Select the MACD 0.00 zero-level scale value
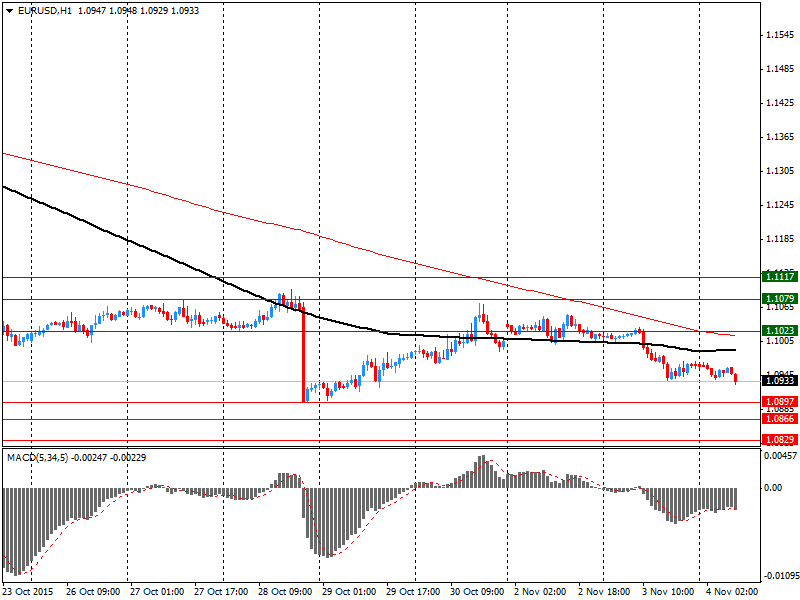 coord(773,488)
